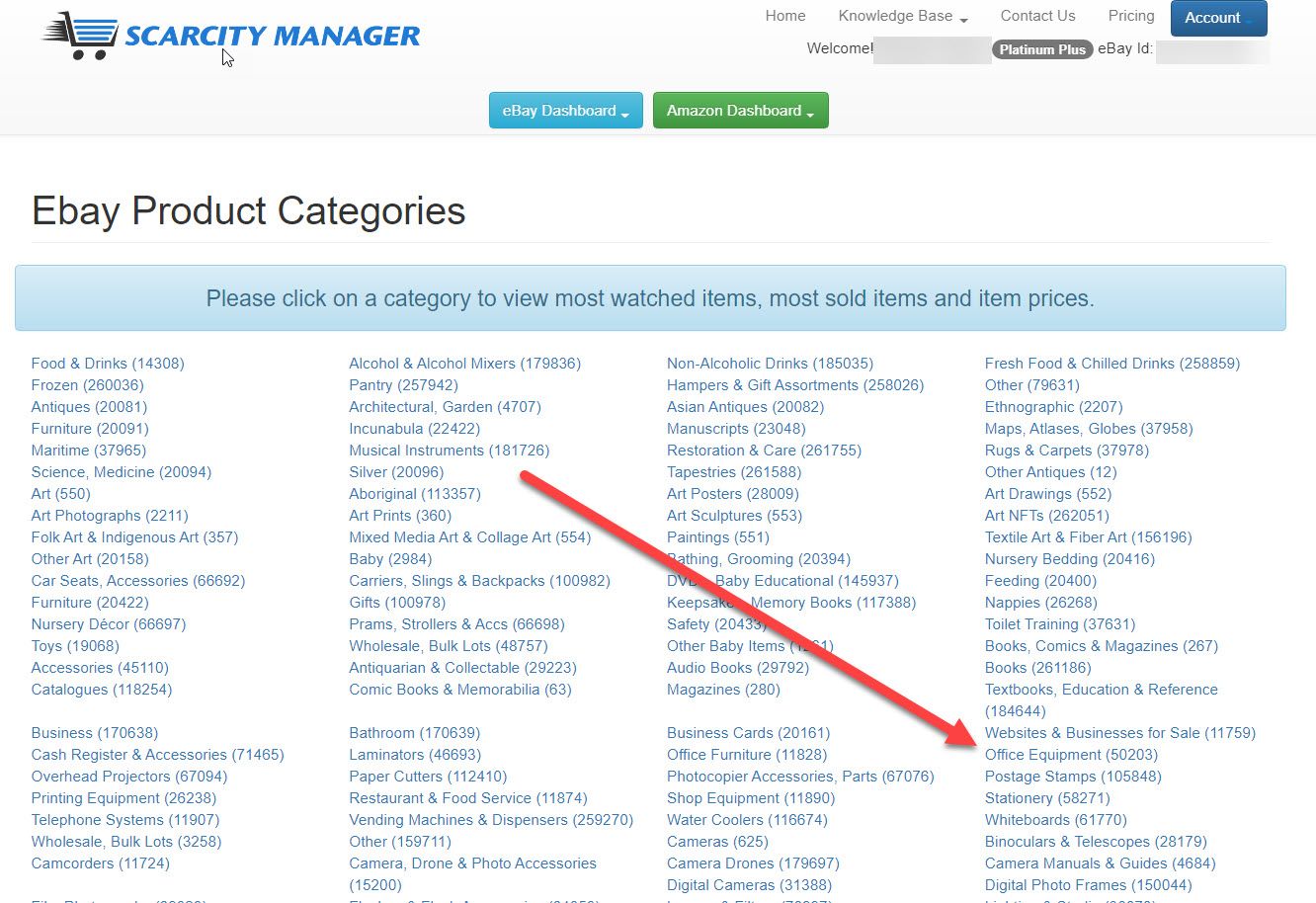Open the Amazon Dashboard dropdown
The image size is (1316, 903).
point(741,111)
